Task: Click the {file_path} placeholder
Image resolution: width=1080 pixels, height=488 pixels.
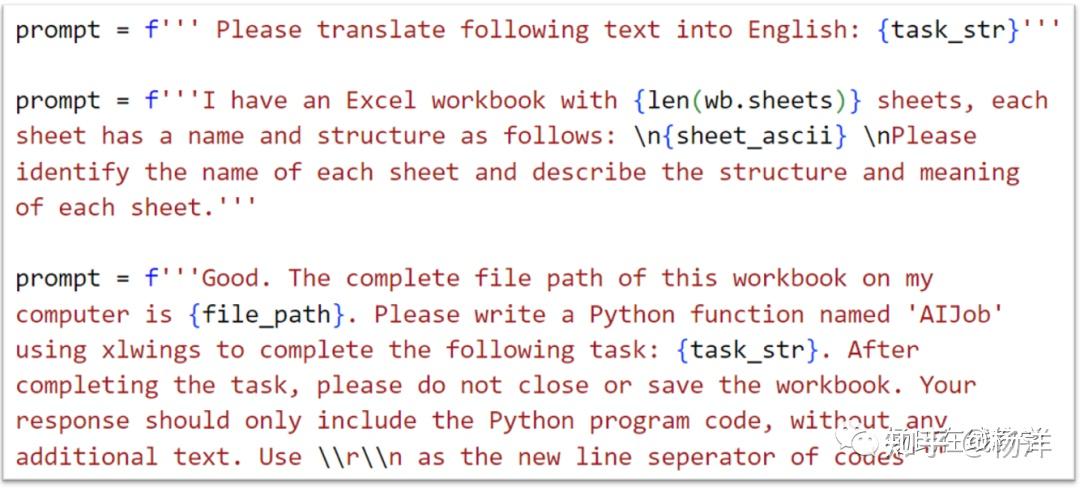Action: point(266,314)
